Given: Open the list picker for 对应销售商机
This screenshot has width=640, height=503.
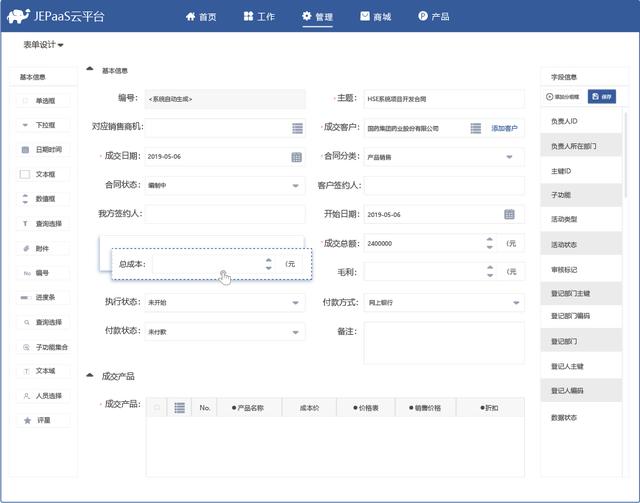Looking at the screenshot, I should (298, 128).
